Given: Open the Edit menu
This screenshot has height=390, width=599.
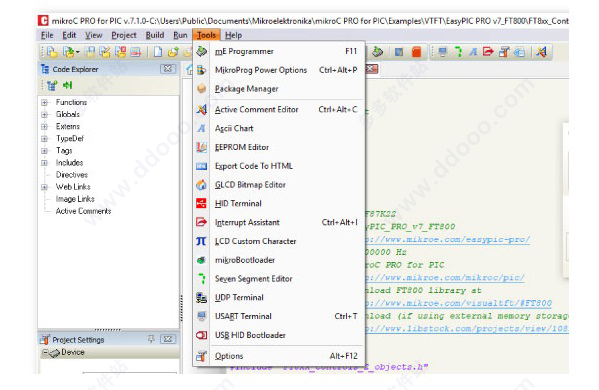Looking at the screenshot, I should click(69, 35).
